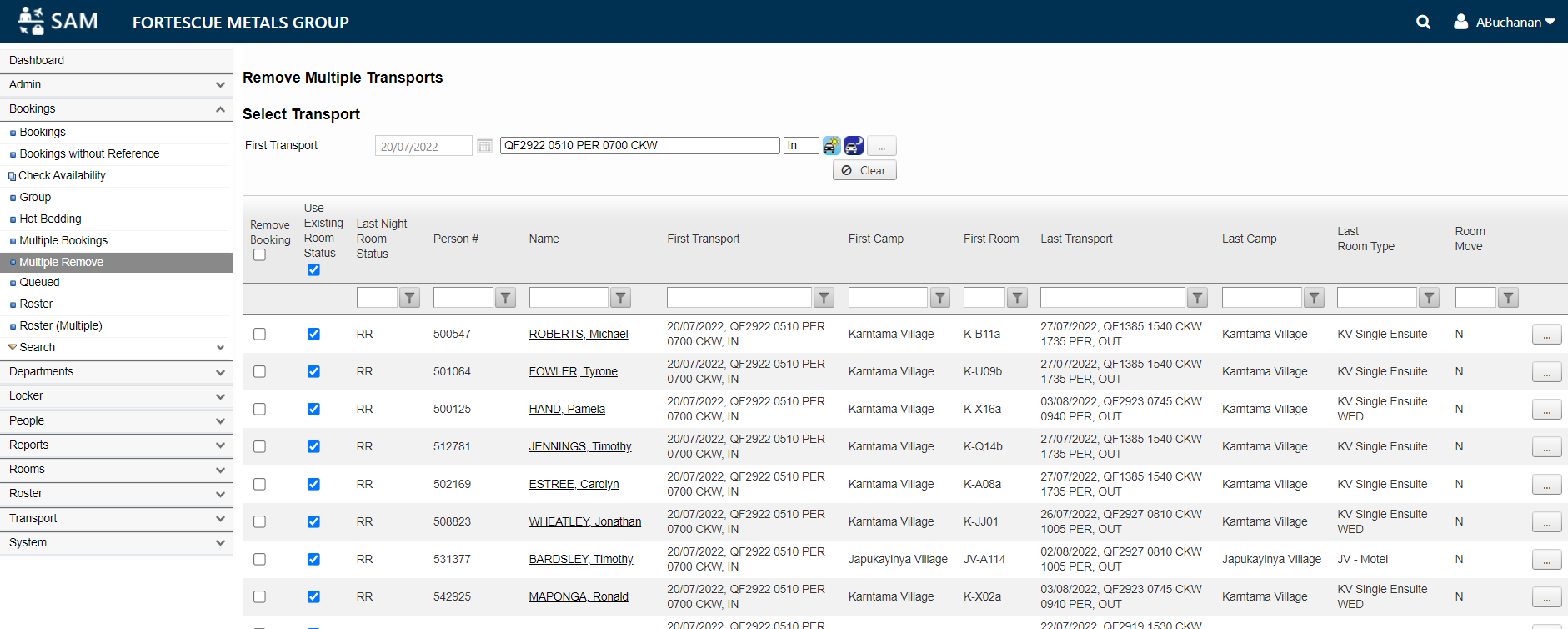Viewport: 1568px width, 629px height.
Task: Open Dashboard from the sidebar
Action: (x=116, y=60)
